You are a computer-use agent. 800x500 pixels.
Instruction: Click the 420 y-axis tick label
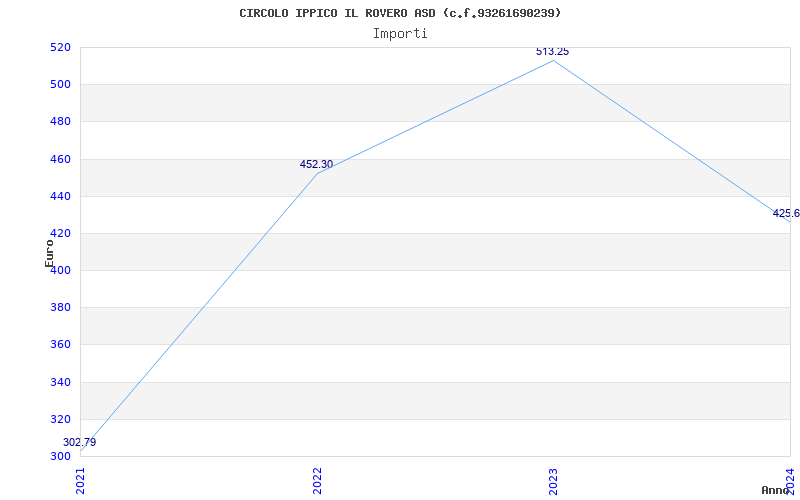click(59, 234)
